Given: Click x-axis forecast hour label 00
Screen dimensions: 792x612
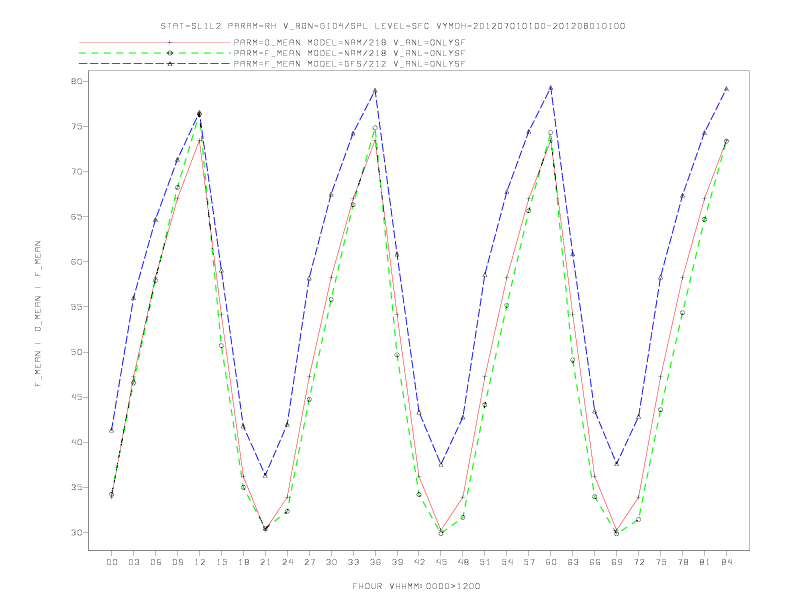Looking at the screenshot, I should point(112,562).
